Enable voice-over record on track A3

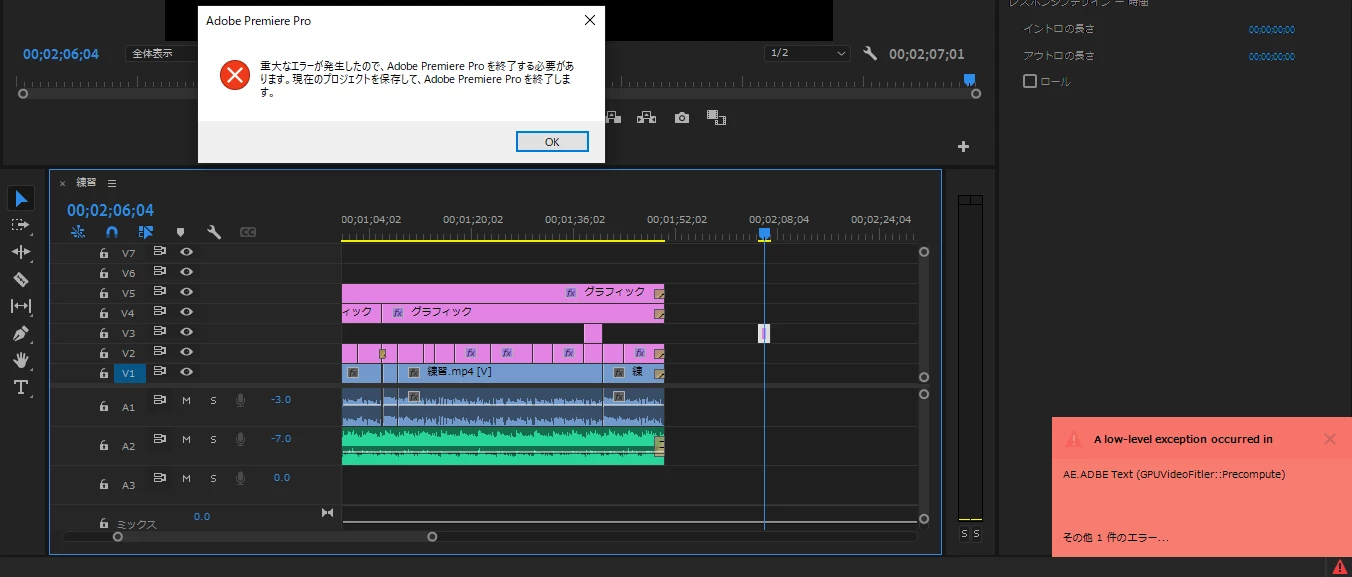click(240, 478)
